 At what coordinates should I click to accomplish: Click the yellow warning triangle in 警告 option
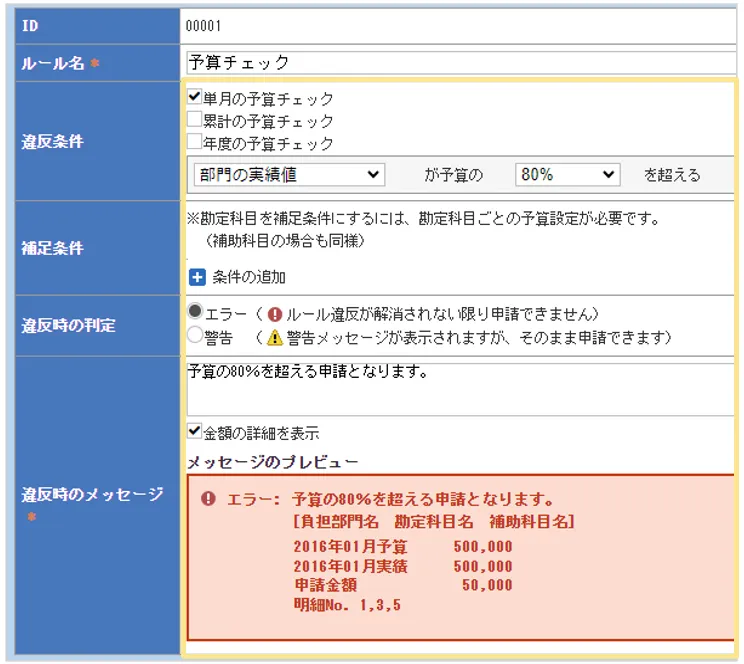(275, 337)
